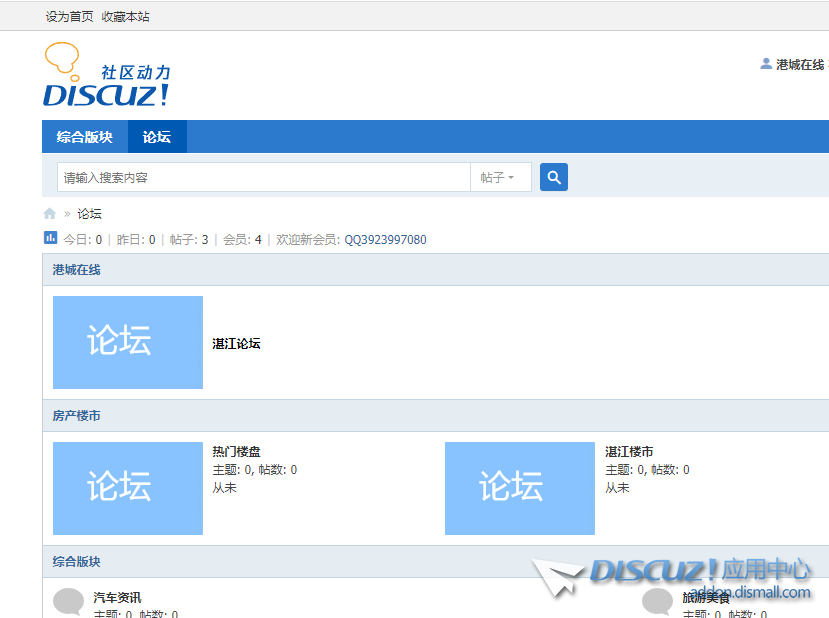Open the 湛江论坛 forum thumbnail image

pyautogui.click(x=128, y=342)
